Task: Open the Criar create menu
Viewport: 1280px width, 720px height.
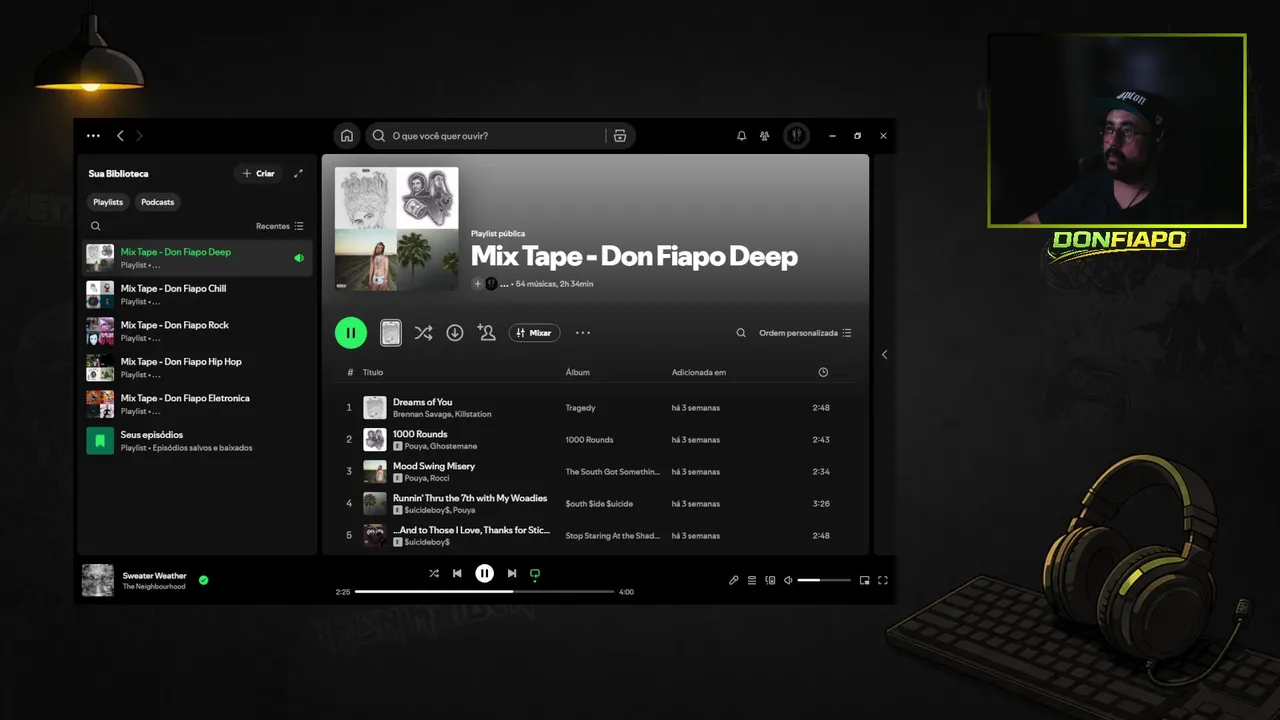Action: (x=258, y=173)
